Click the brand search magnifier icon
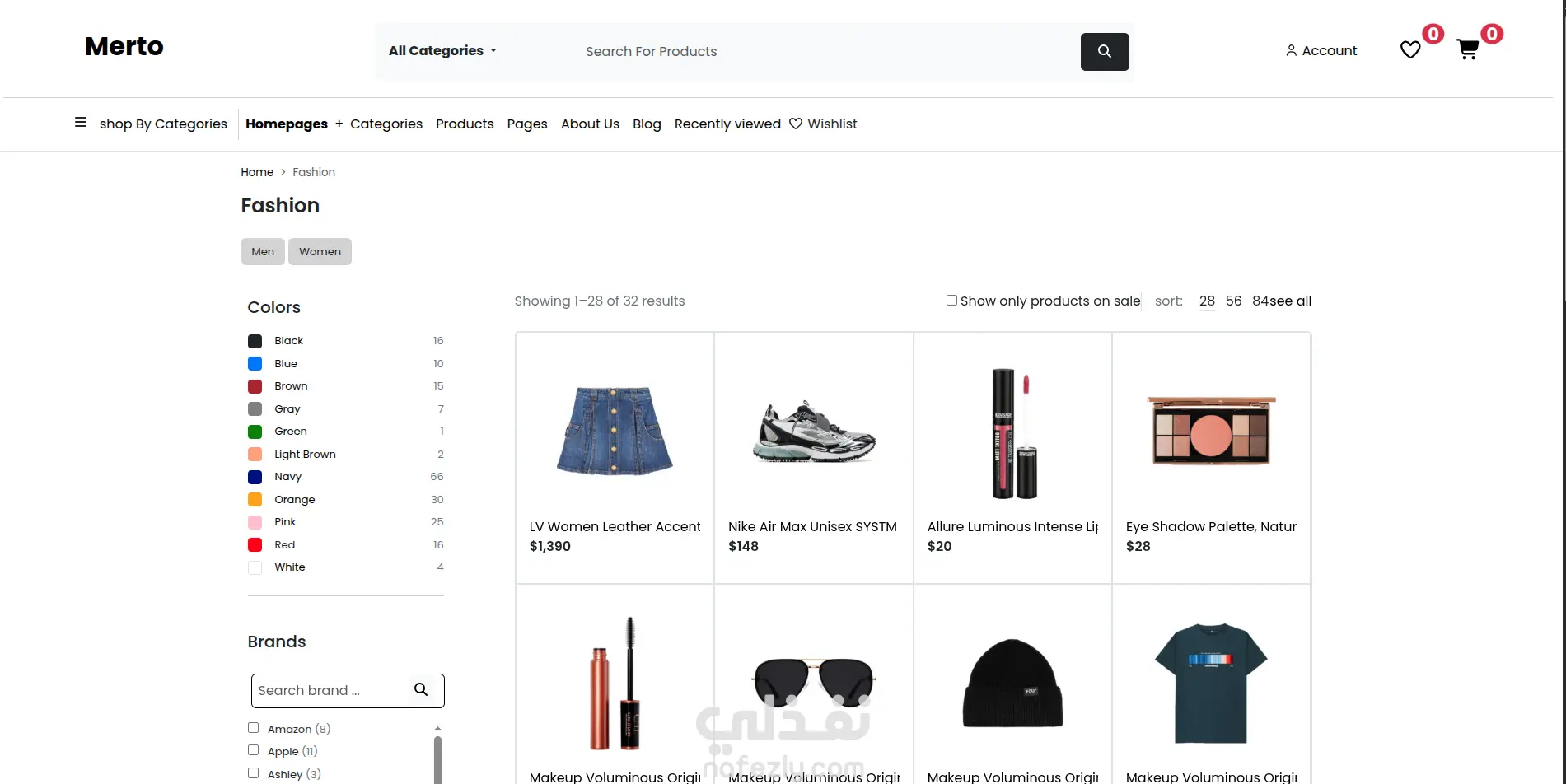The image size is (1566, 784). click(x=421, y=689)
